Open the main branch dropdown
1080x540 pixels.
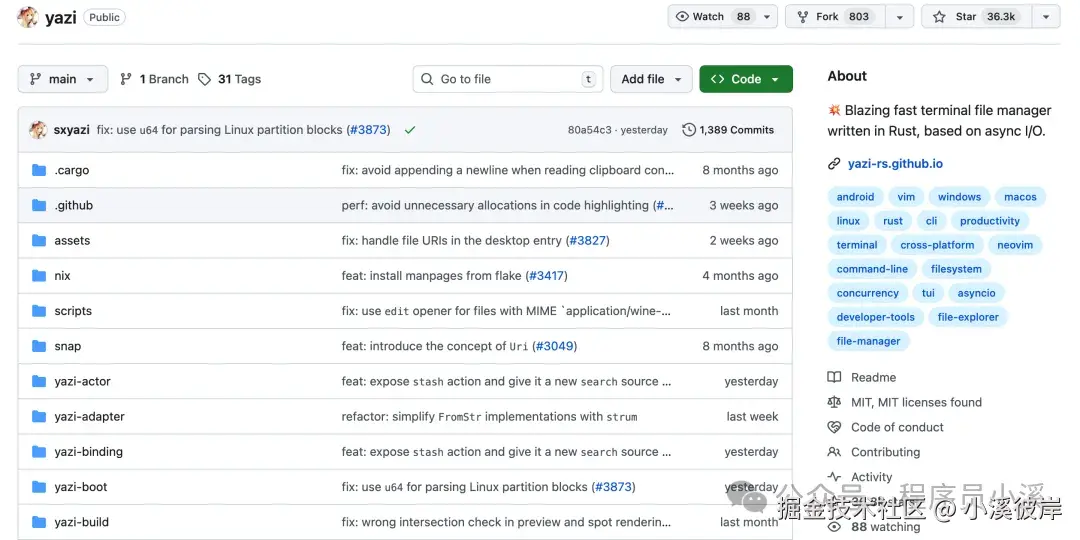tap(63, 79)
